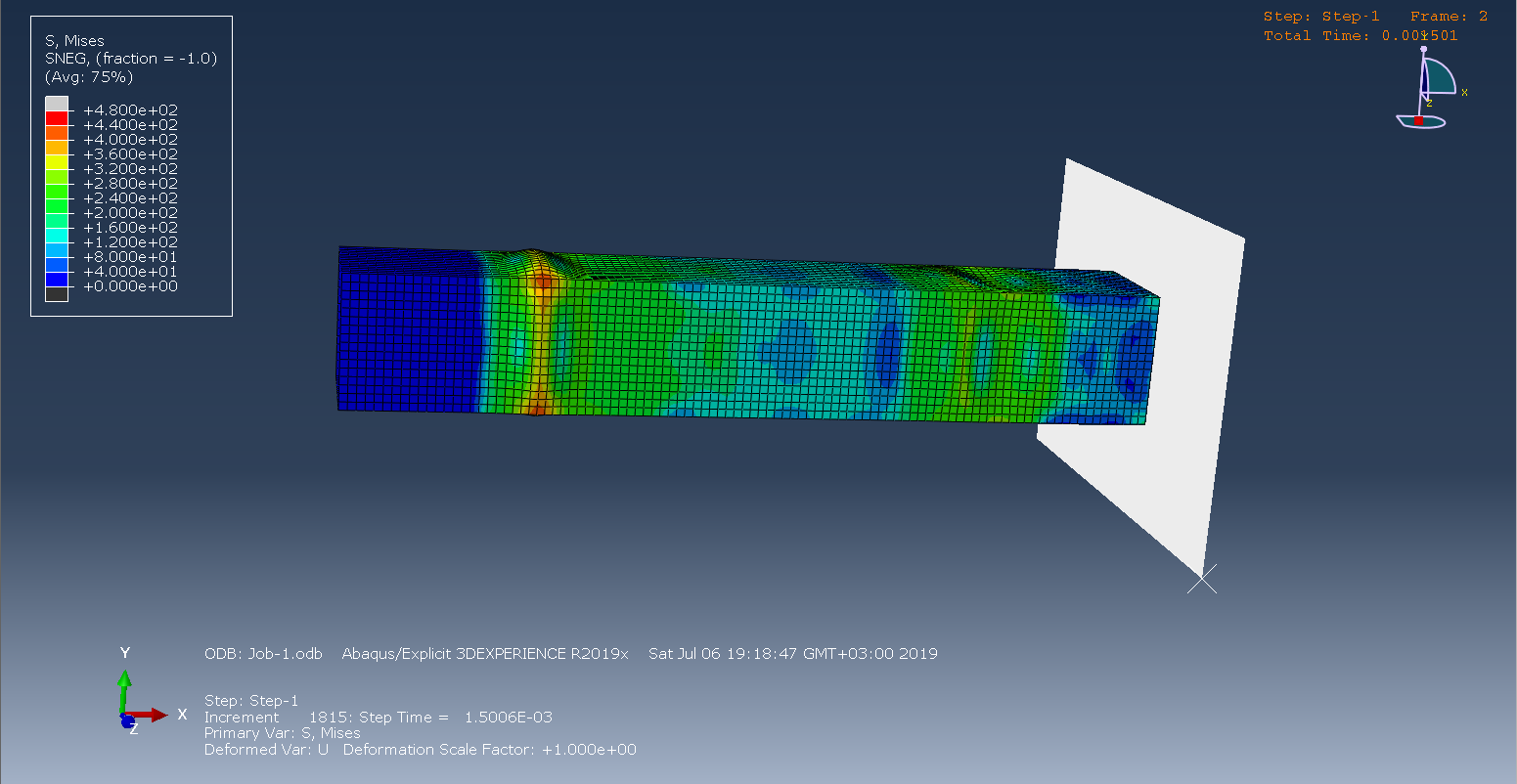Click the legend value +8.000e+01

[131, 257]
